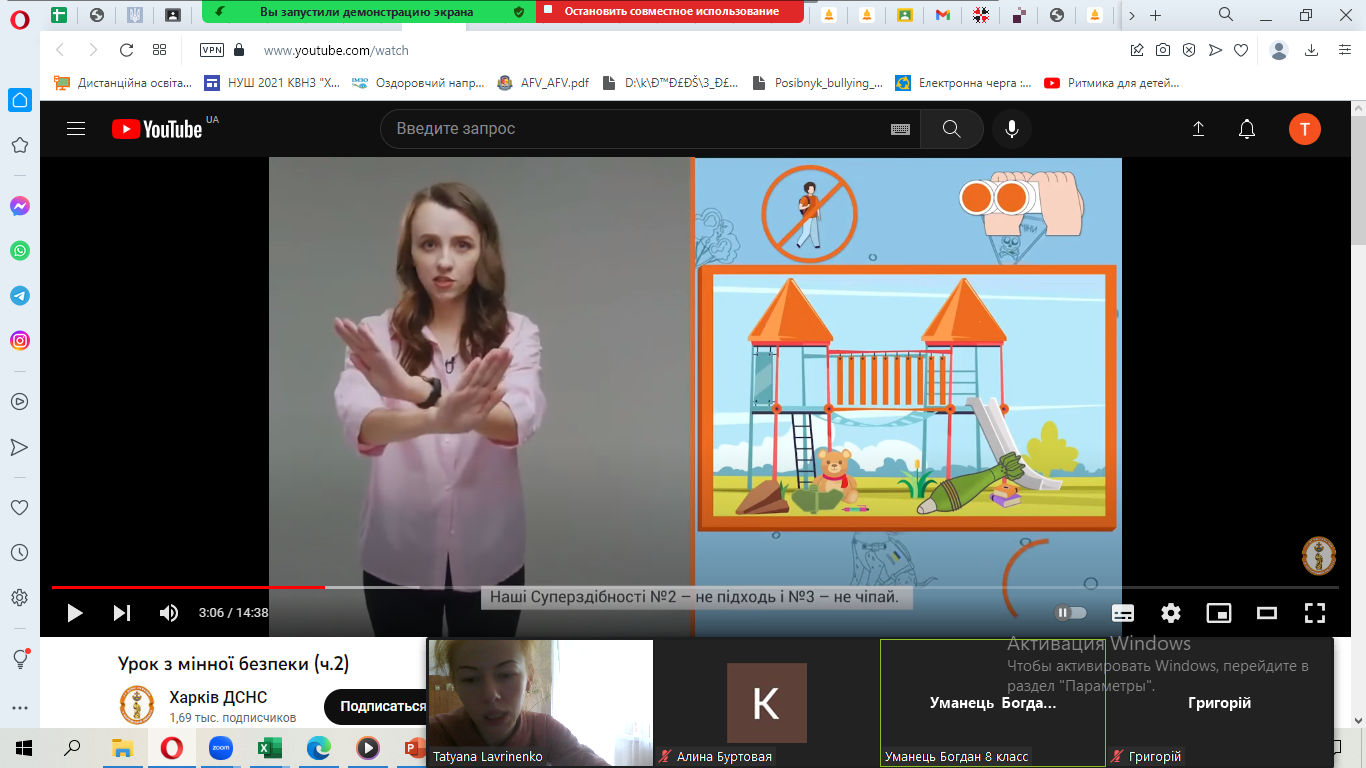Click 'Вы запустили демонстрацию экрана' indicator
Viewport: 1366px width, 768px height.
[368, 12]
